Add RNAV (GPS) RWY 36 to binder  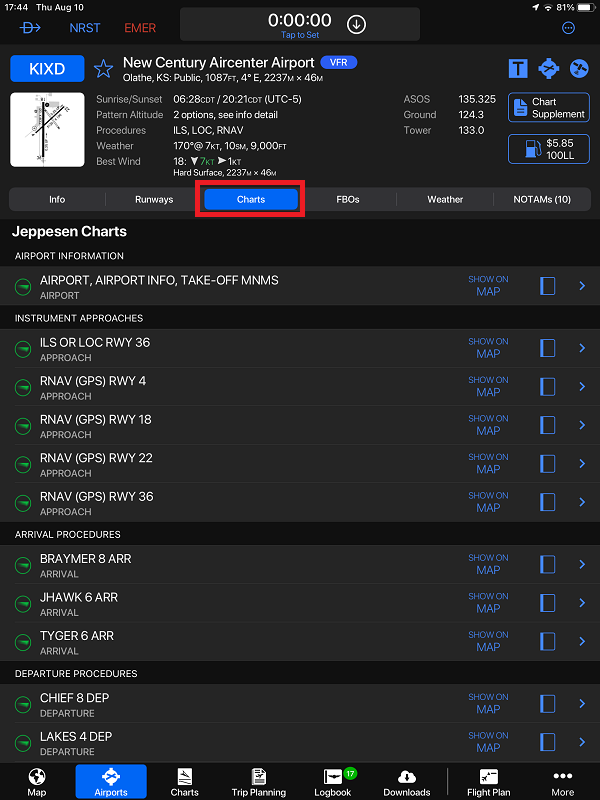pyautogui.click(x=547, y=502)
